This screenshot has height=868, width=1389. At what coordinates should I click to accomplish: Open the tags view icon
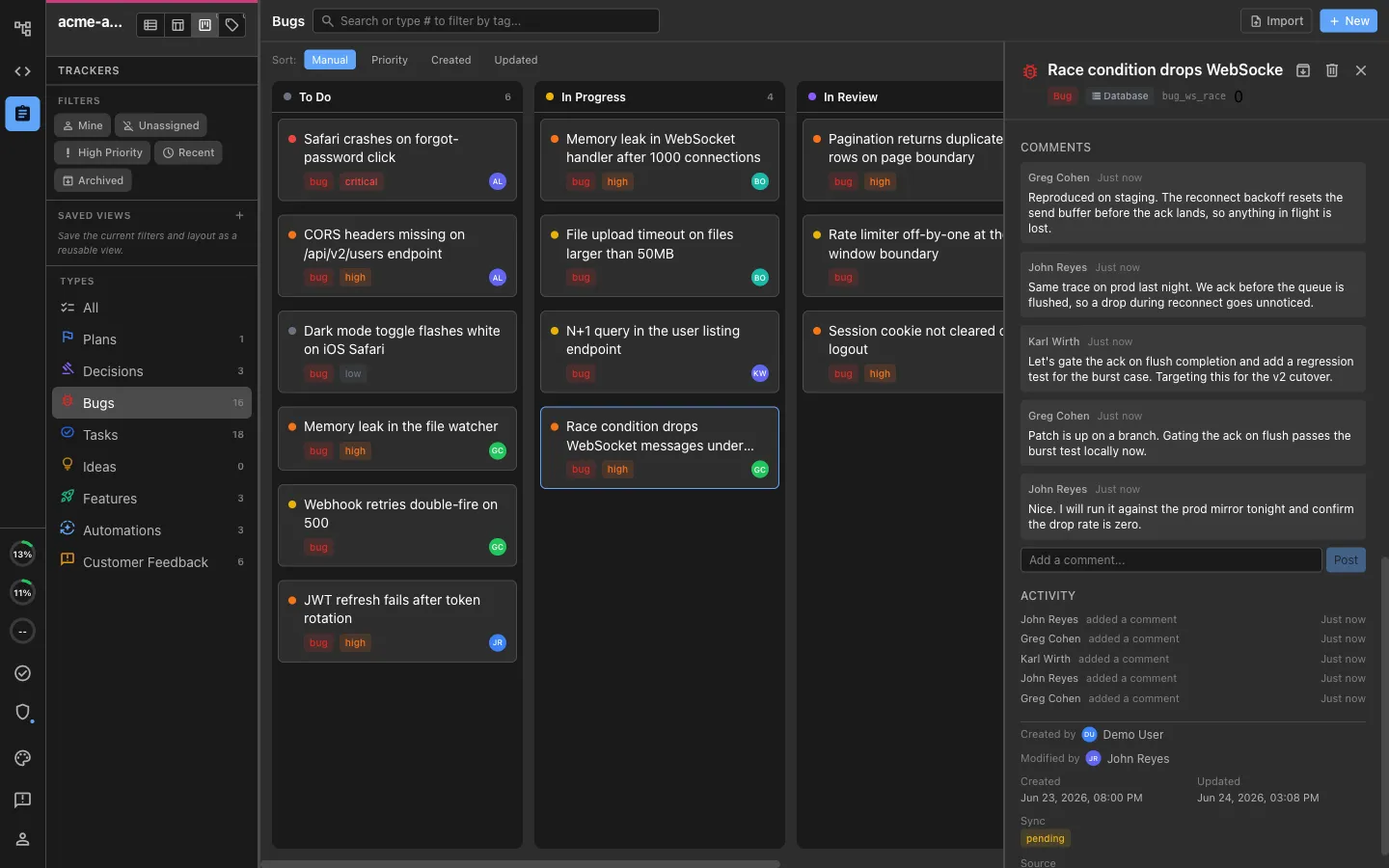(x=231, y=25)
